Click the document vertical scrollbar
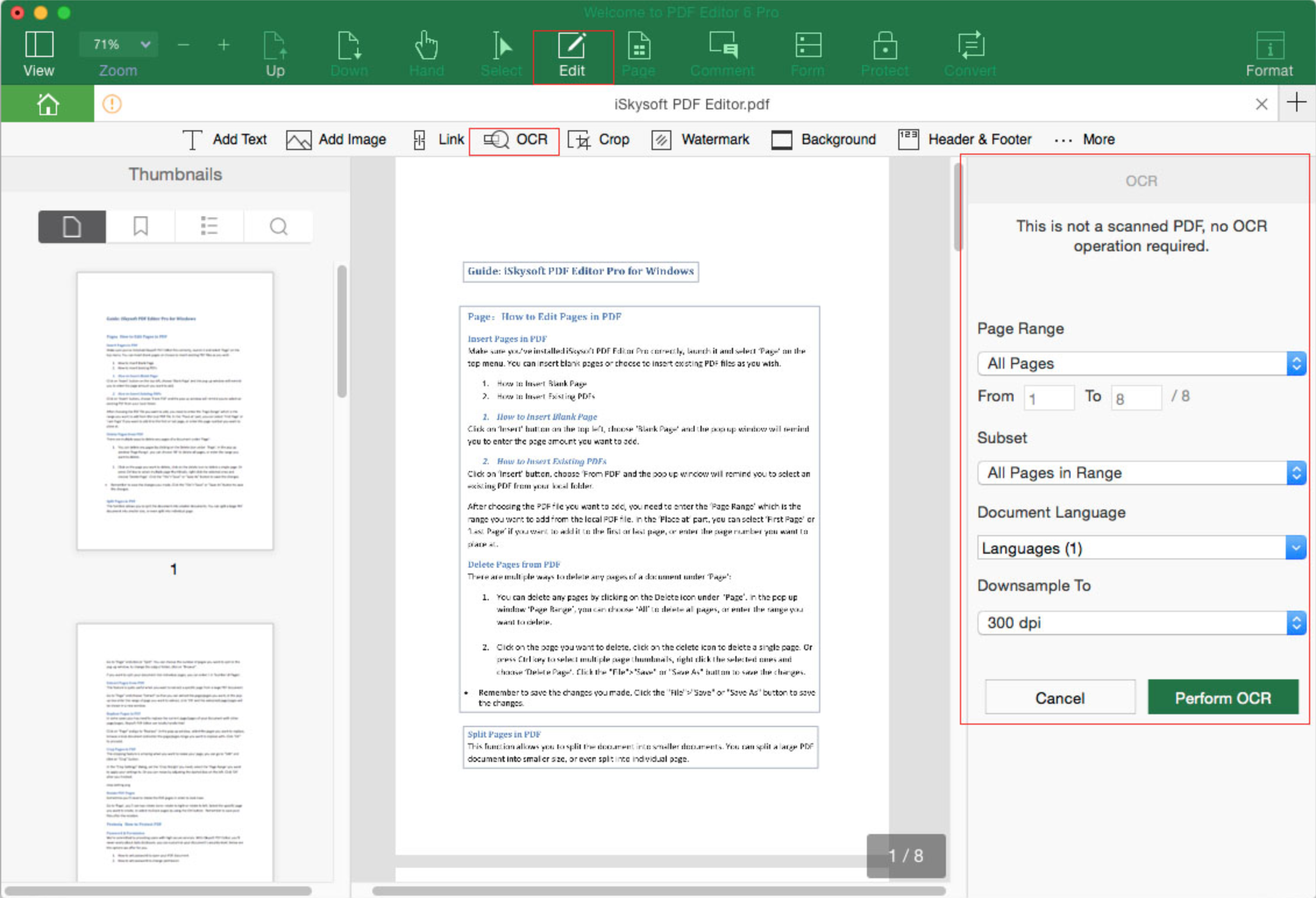 pos(958,207)
